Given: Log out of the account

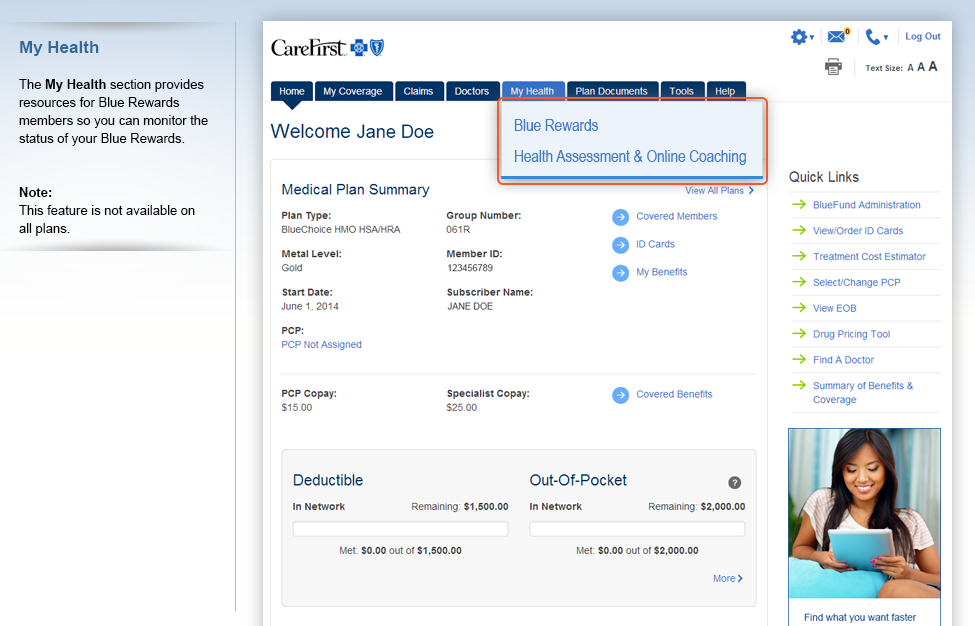Looking at the screenshot, I should [x=923, y=37].
